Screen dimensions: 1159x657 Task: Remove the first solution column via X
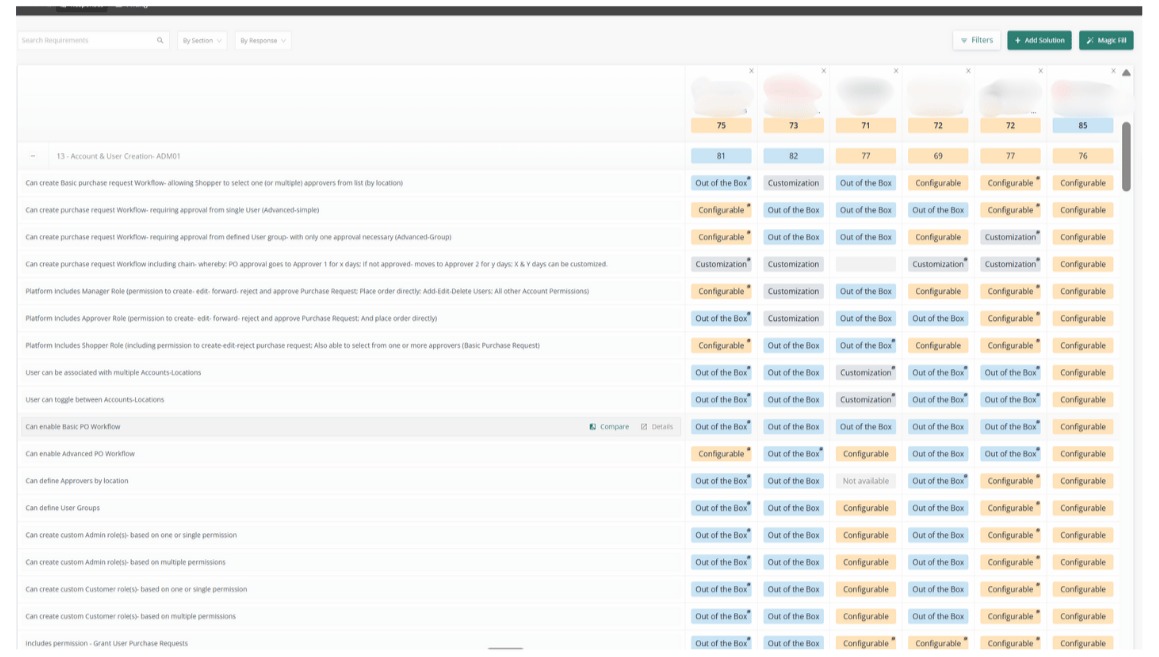(x=751, y=71)
